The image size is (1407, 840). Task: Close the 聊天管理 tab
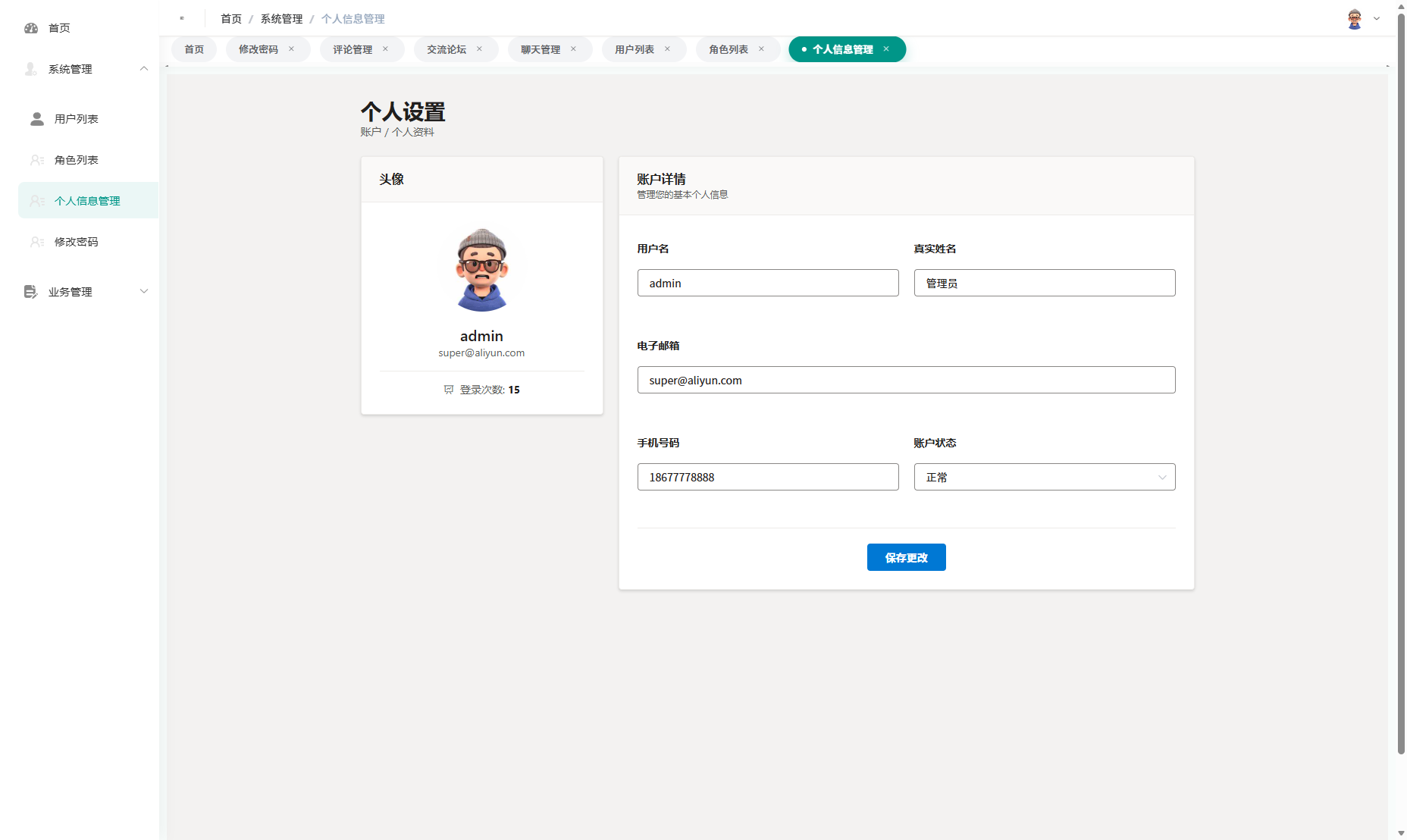pos(573,49)
